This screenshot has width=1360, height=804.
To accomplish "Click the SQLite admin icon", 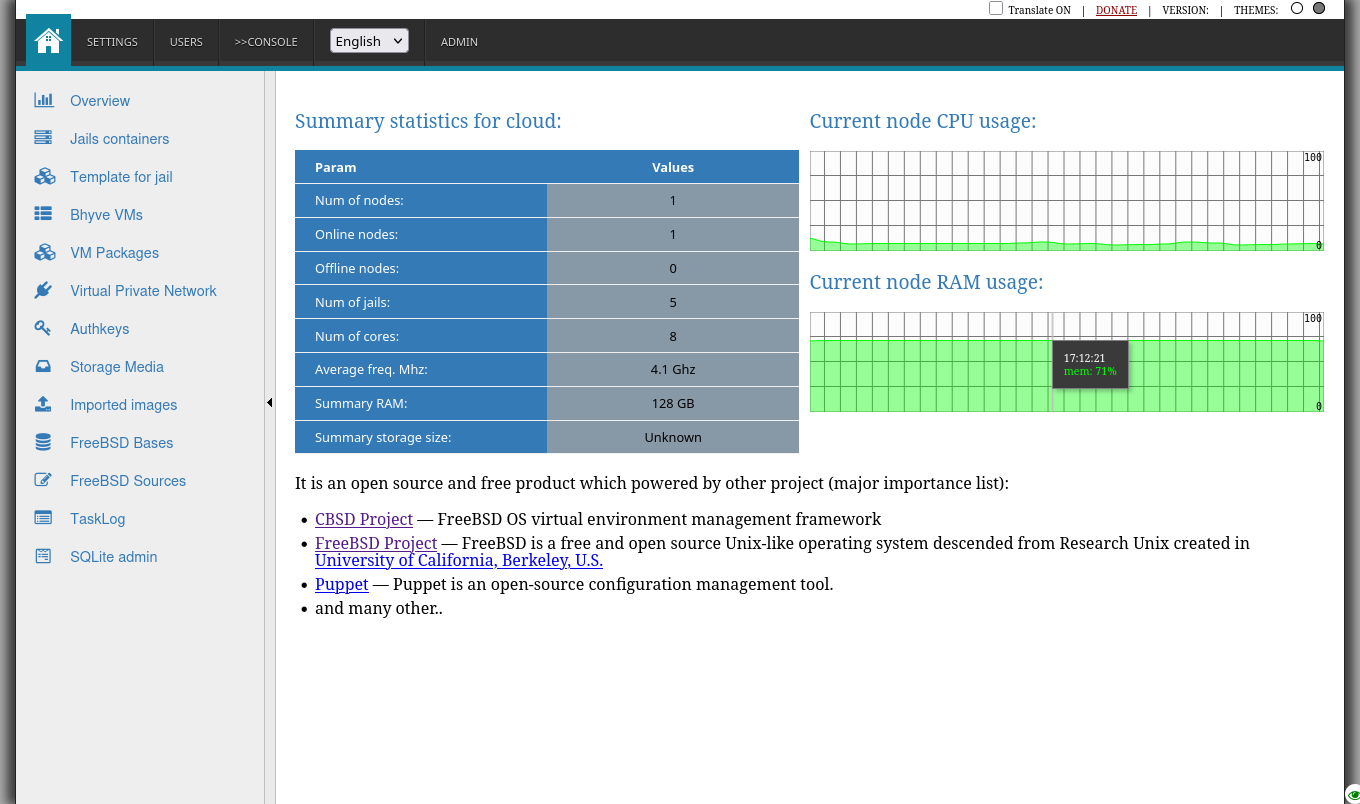I will [x=43, y=556].
